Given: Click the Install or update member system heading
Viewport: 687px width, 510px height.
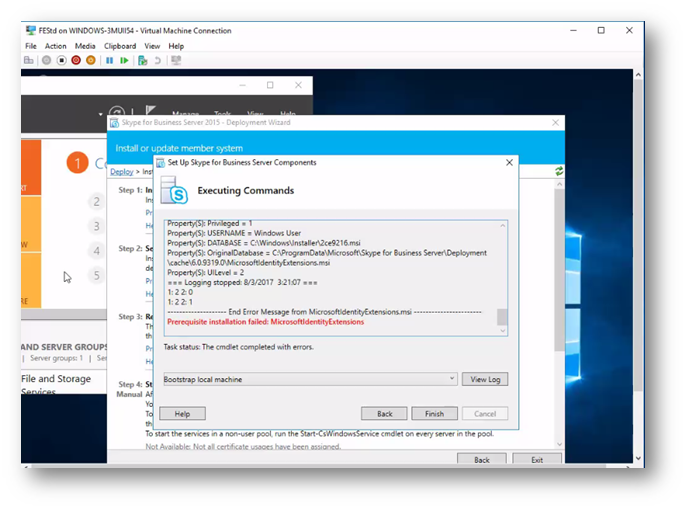Looking at the screenshot, I should click(x=179, y=149).
